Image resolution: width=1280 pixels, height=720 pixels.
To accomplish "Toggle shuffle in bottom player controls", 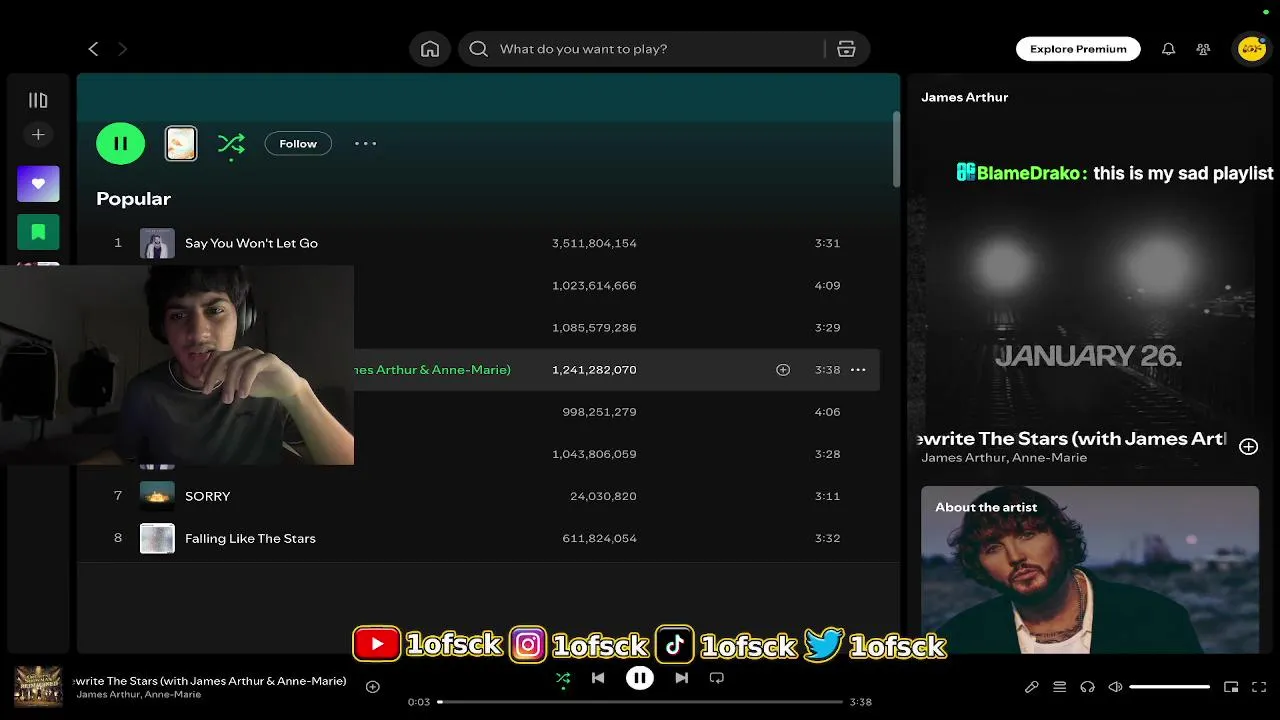I will coord(563,678).
